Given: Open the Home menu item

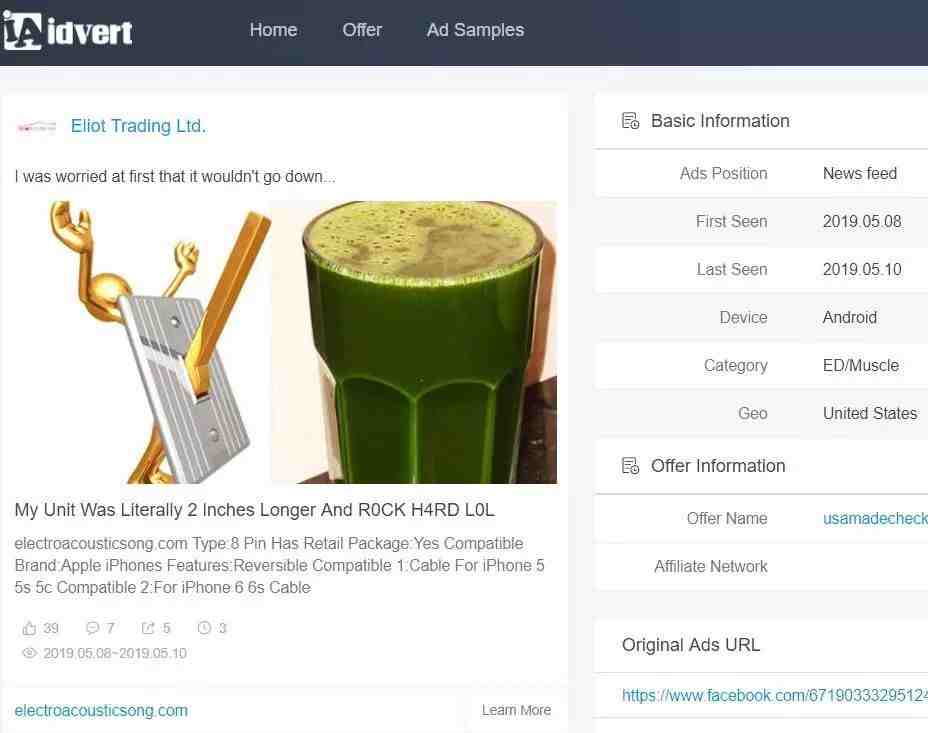Looking at the screenshot, I should point(273,30).
